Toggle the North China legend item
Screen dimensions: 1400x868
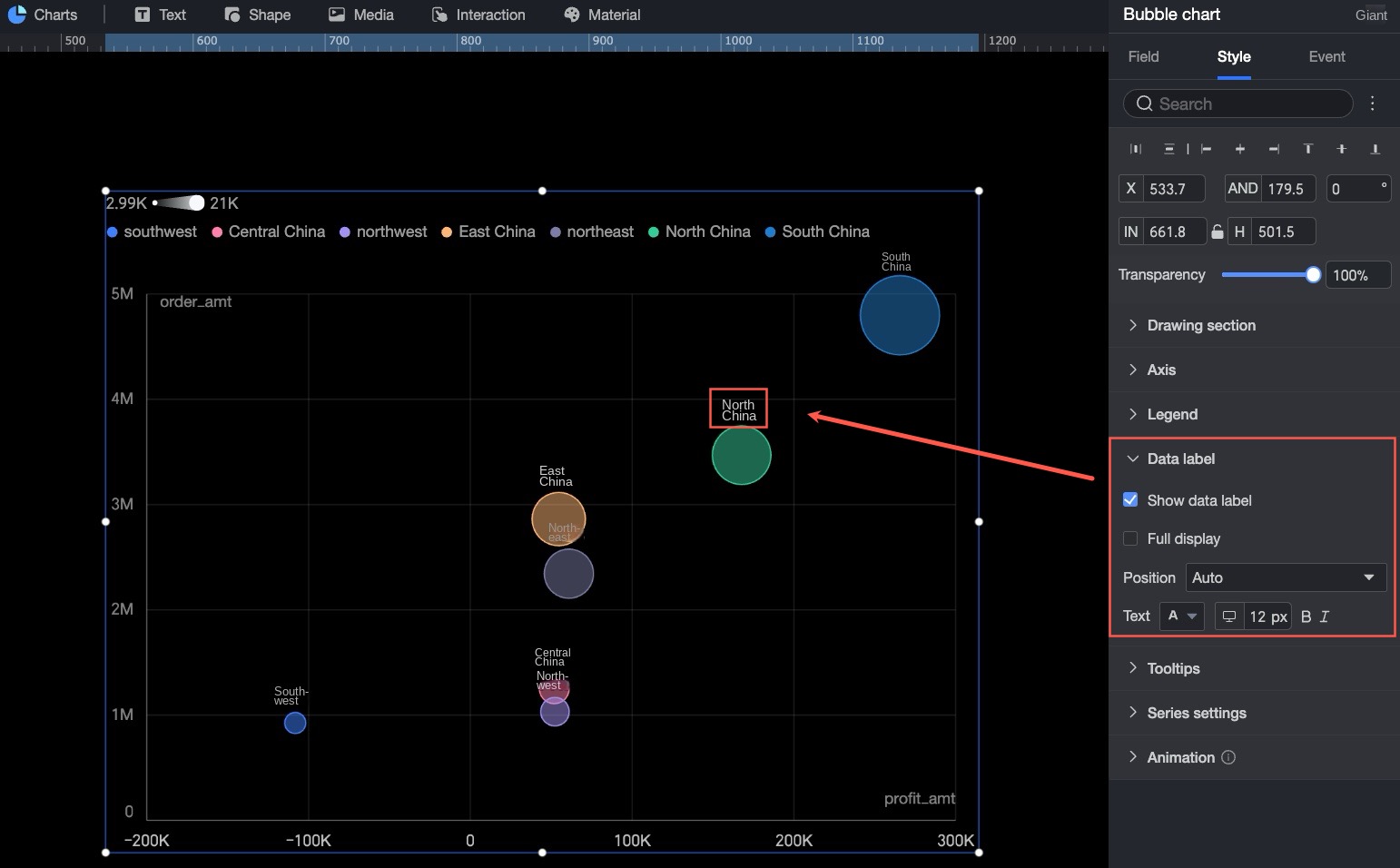(x=699, y=232)
